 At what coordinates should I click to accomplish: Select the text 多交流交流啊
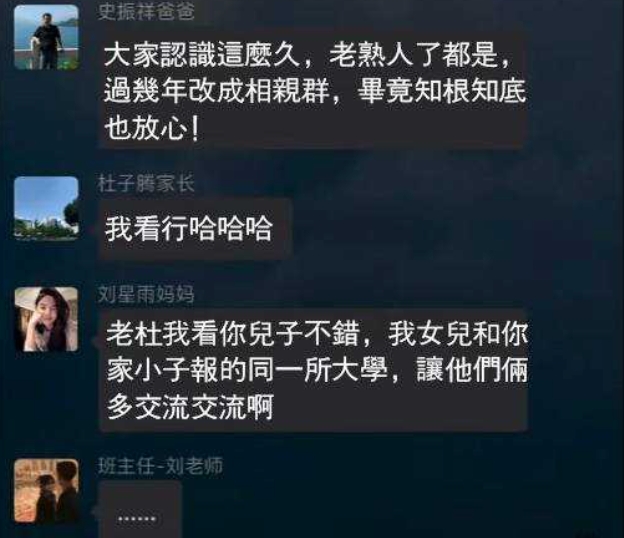point(190,407)
